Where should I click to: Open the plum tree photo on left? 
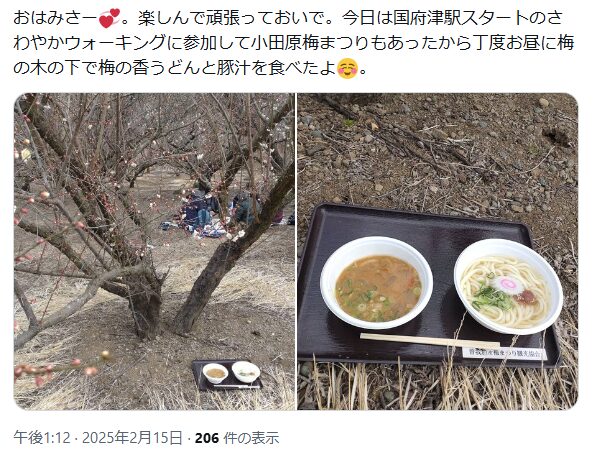pyautogui.click(x=154, y=252)
